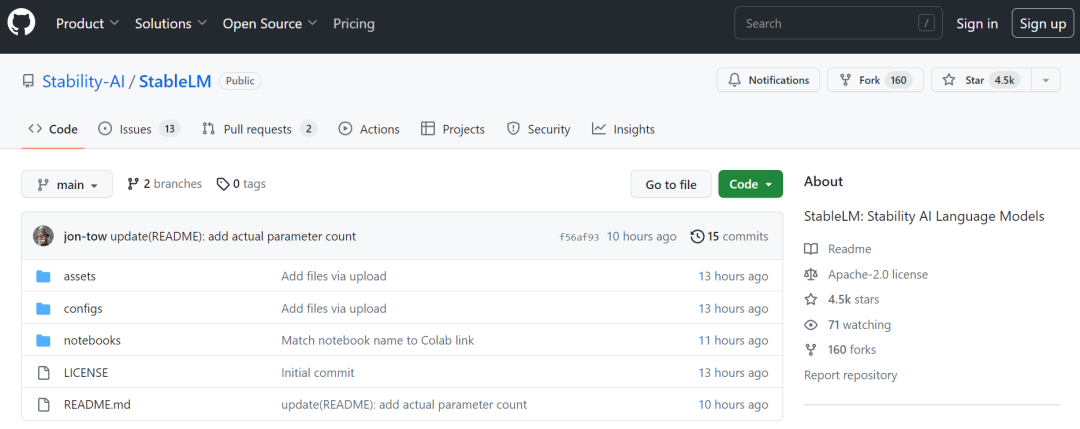Open the green Code dropdown button
This screenshot has height=429, width=1080.
coord(750,184)
